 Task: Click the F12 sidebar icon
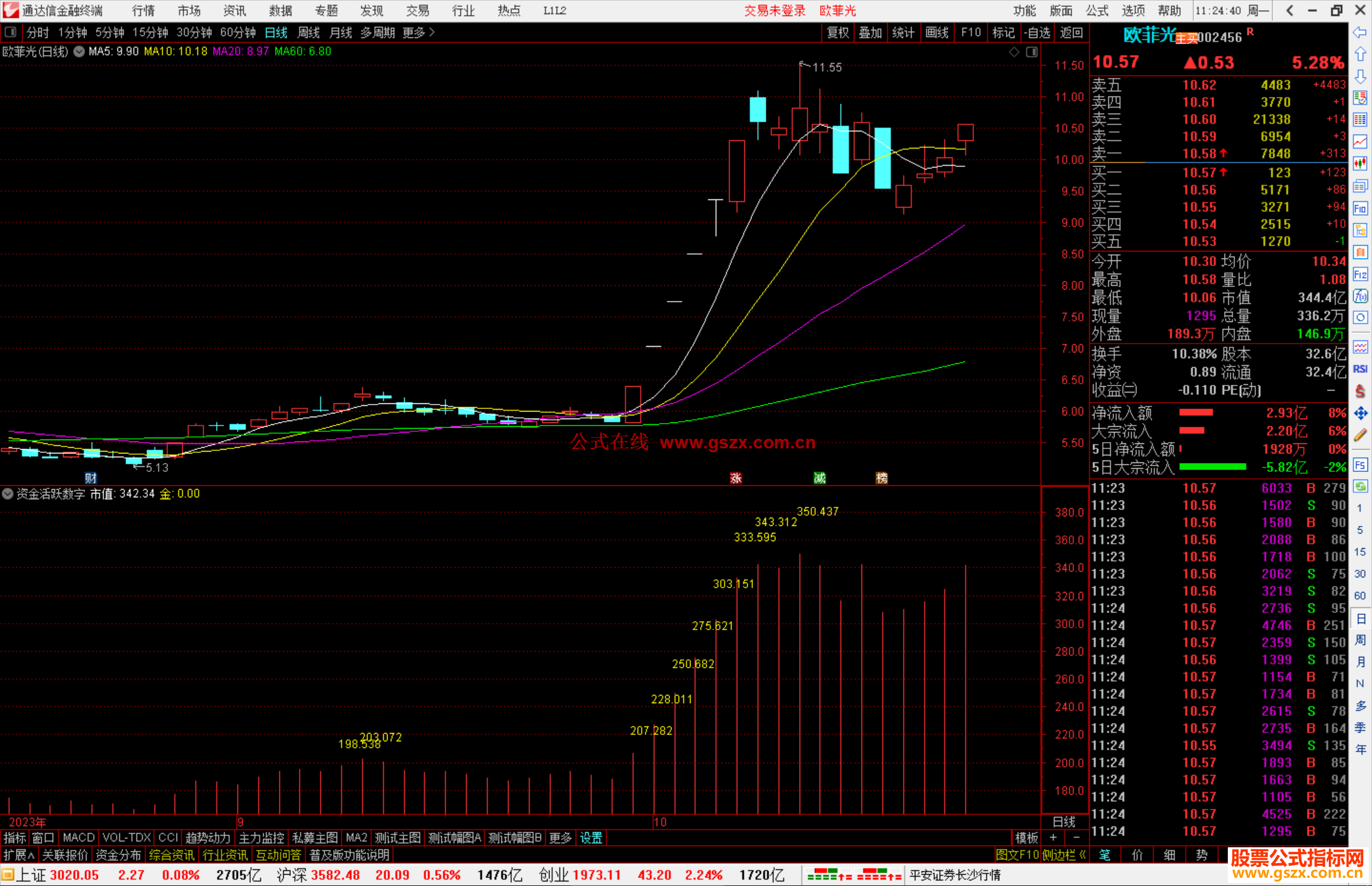1360,274
